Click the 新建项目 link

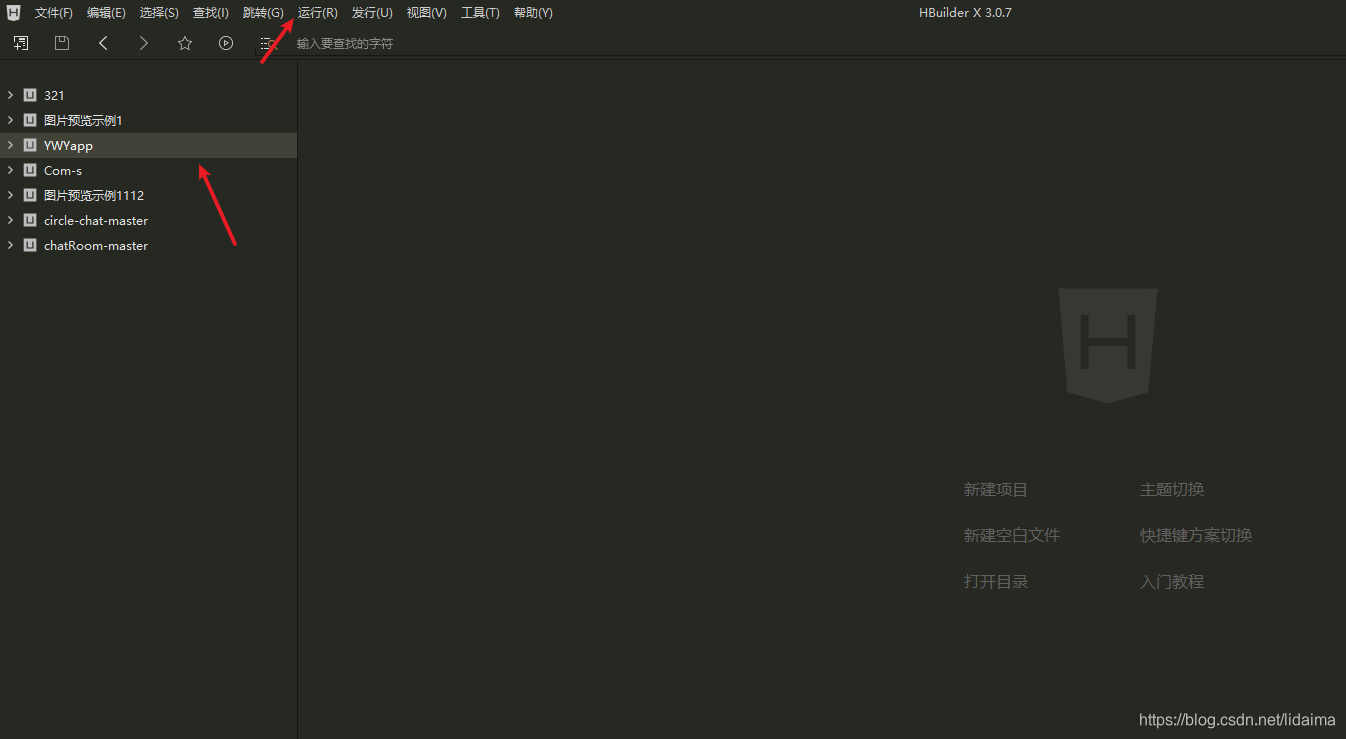pos(996,490)
